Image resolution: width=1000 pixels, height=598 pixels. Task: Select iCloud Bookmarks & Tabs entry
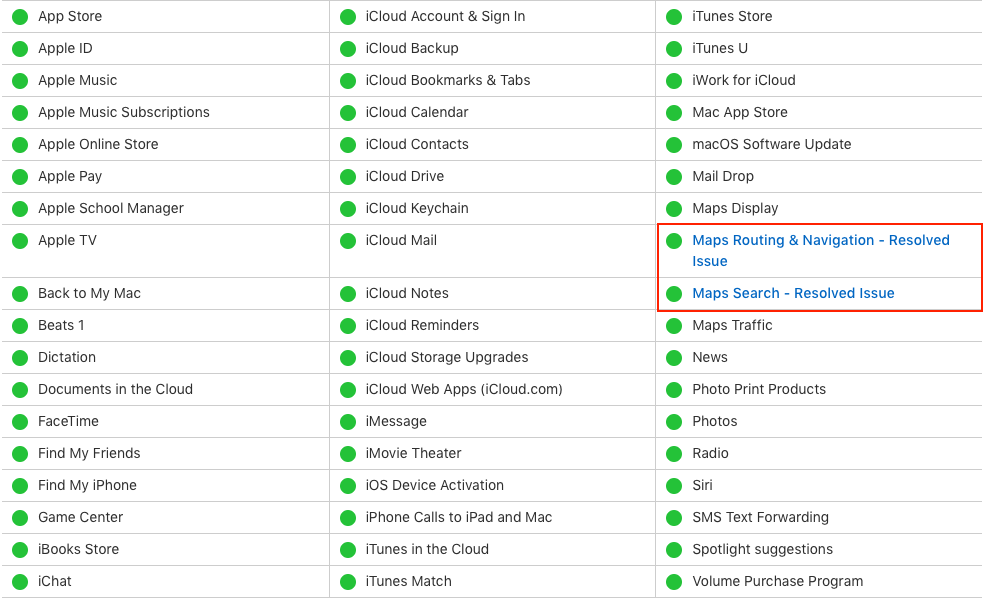coord(448,80)
